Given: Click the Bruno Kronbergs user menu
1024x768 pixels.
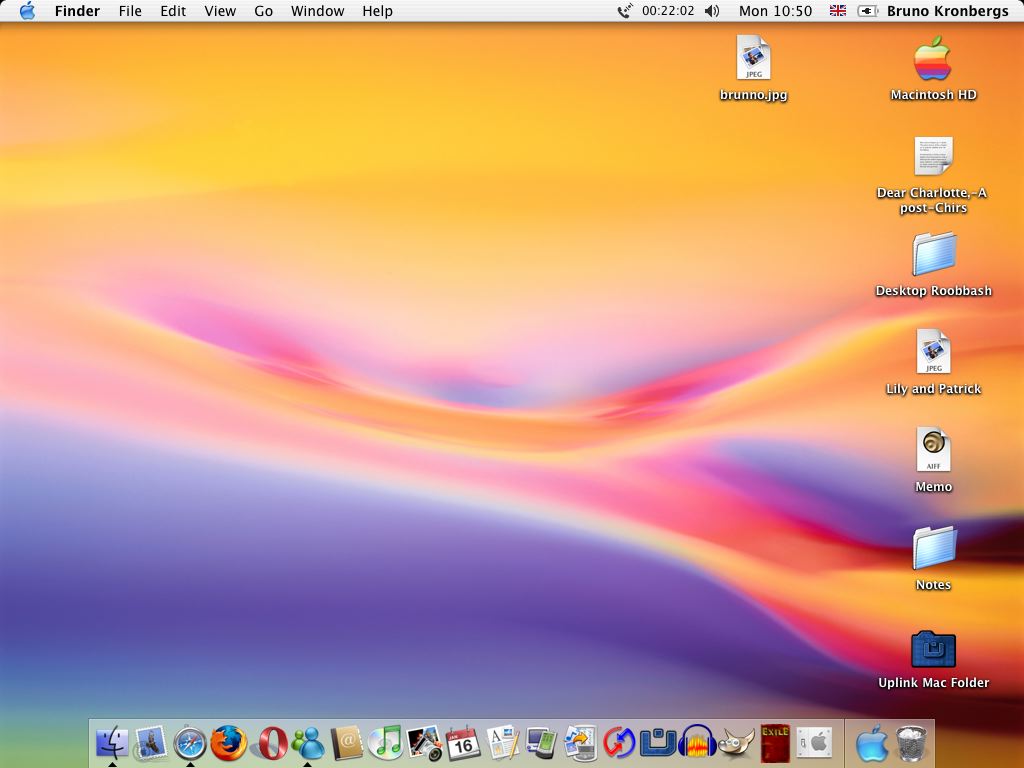Looking at the screenshot, I should tap(947, 11).
